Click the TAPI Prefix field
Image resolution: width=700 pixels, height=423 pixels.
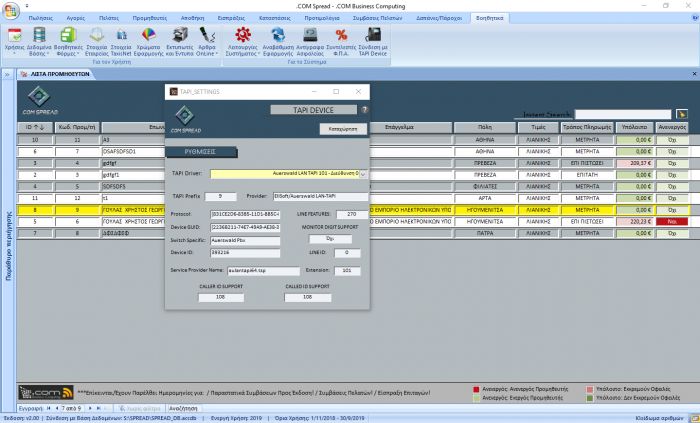(220, 196)
